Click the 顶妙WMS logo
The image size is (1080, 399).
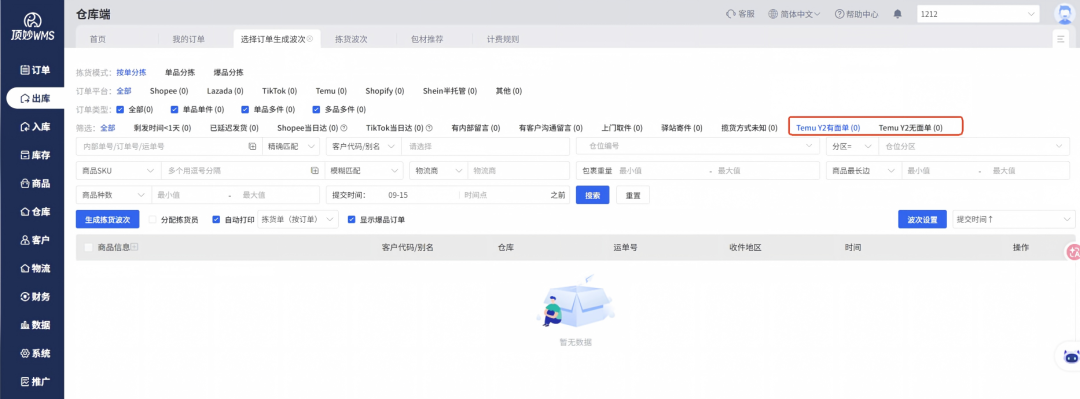point(32,26)
